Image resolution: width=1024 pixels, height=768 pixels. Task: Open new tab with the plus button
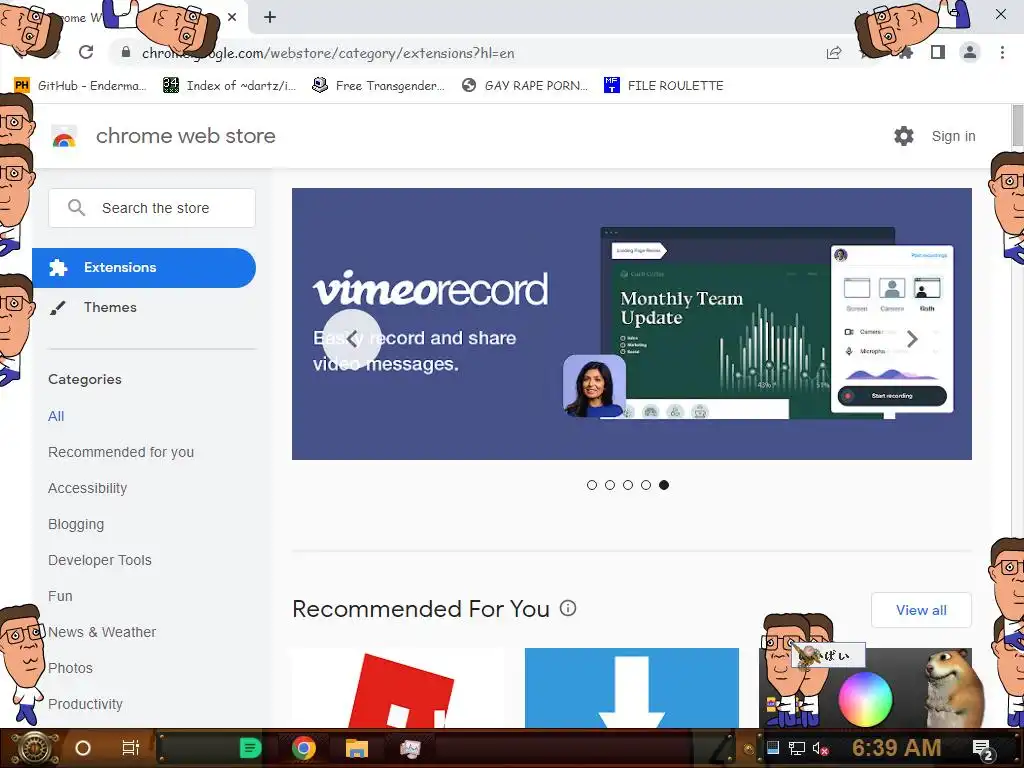pos(270,18)
